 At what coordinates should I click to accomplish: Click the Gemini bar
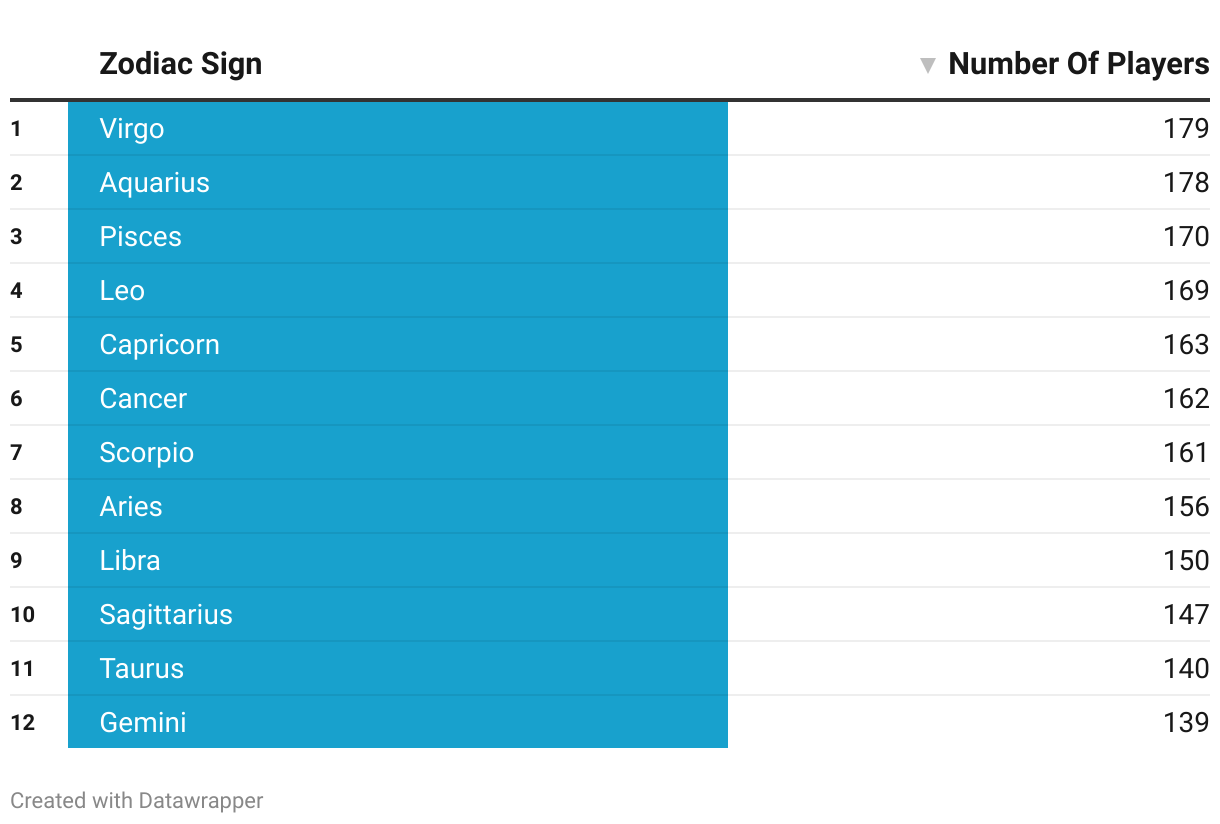[x=398, y=722]
